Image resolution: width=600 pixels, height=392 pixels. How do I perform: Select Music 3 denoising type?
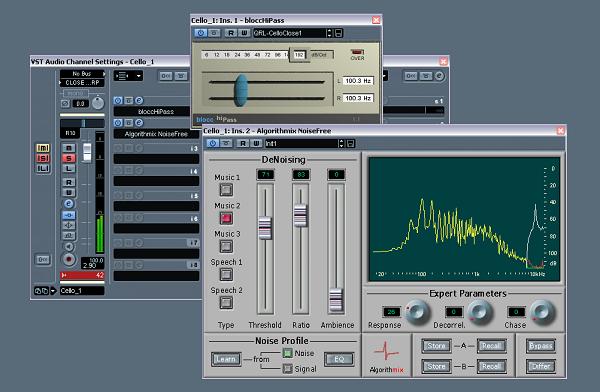tap(226, 246)
